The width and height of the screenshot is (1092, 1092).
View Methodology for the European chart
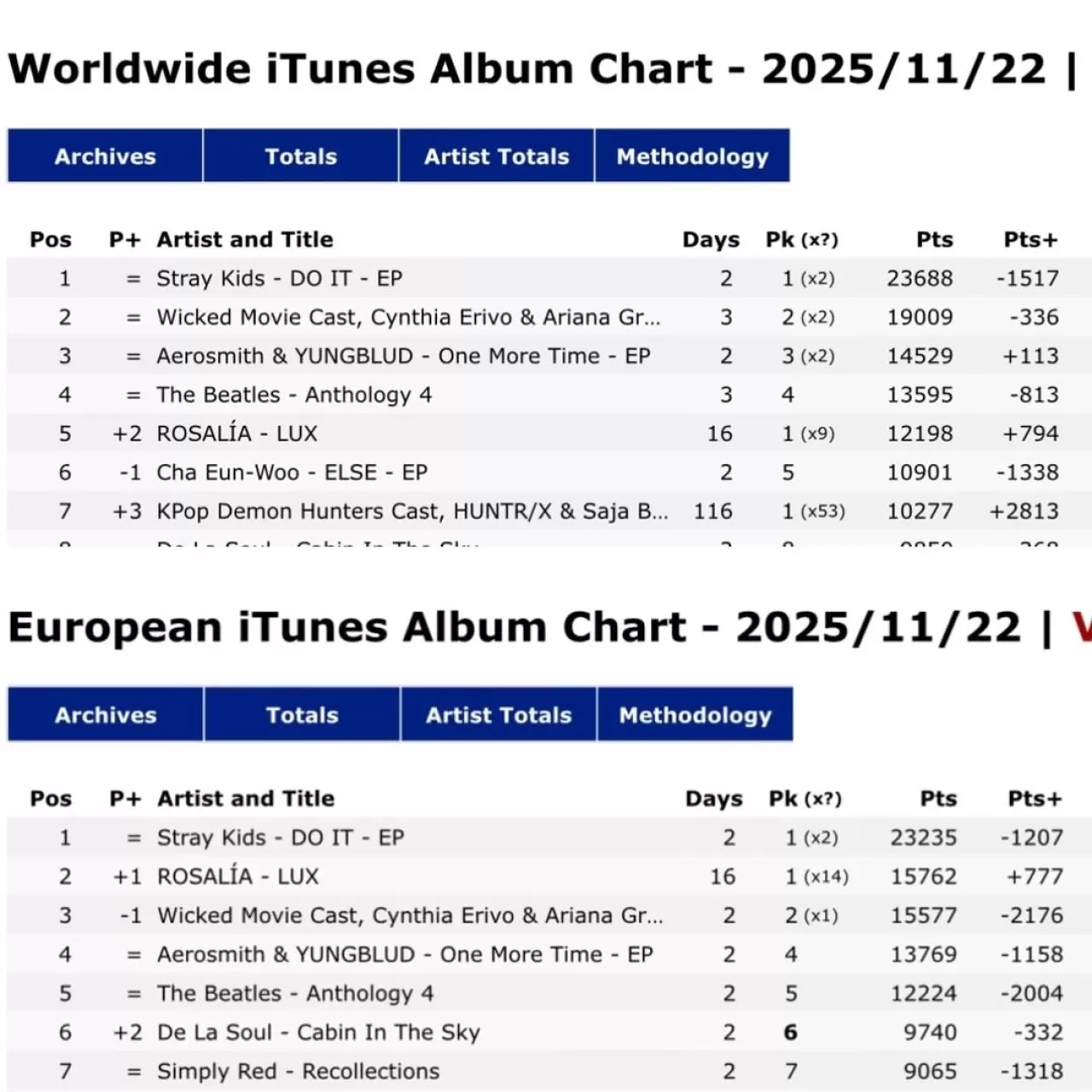(694, 715)
